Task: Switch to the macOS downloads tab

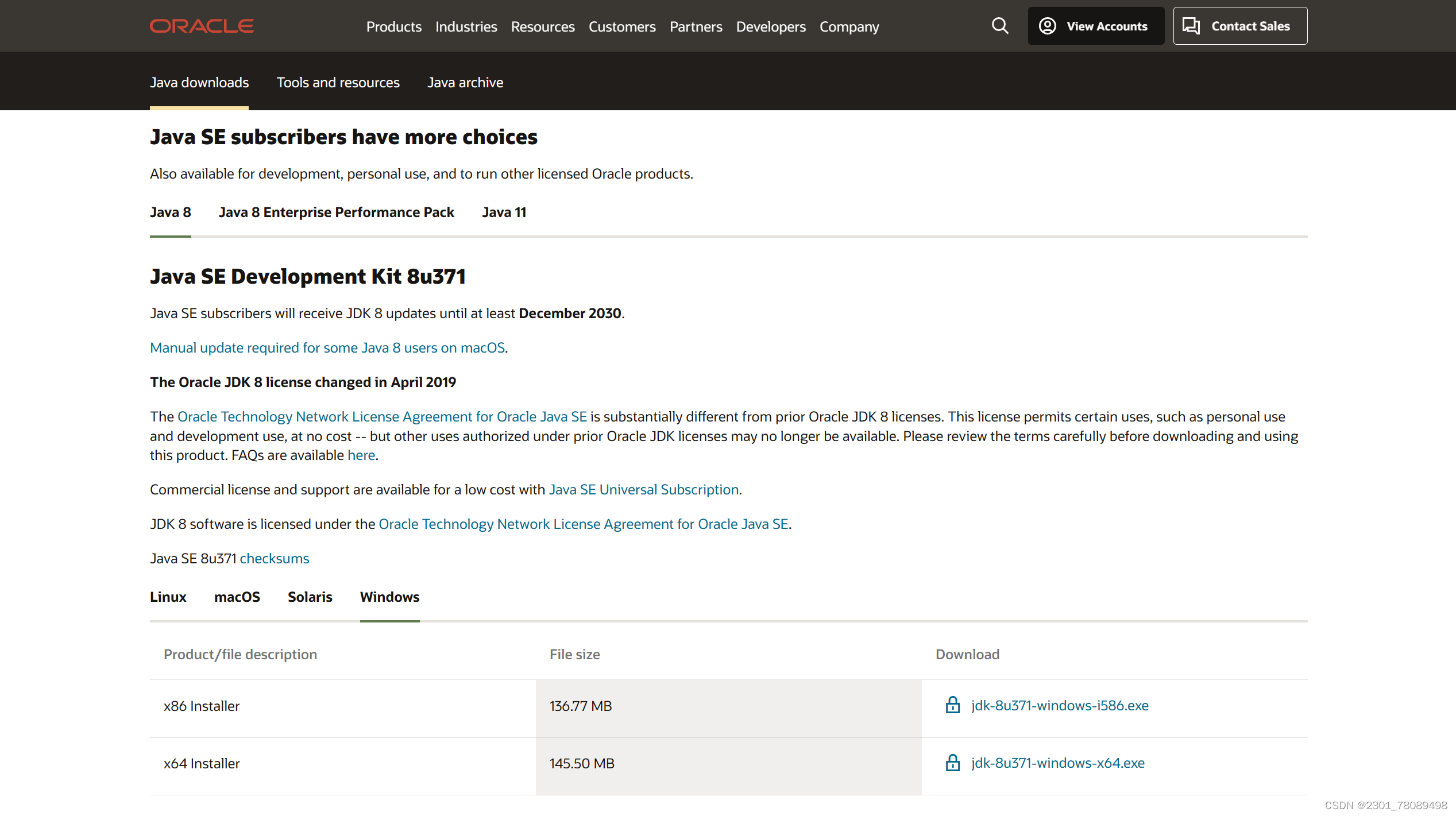Action: click(x=237, y=597)
